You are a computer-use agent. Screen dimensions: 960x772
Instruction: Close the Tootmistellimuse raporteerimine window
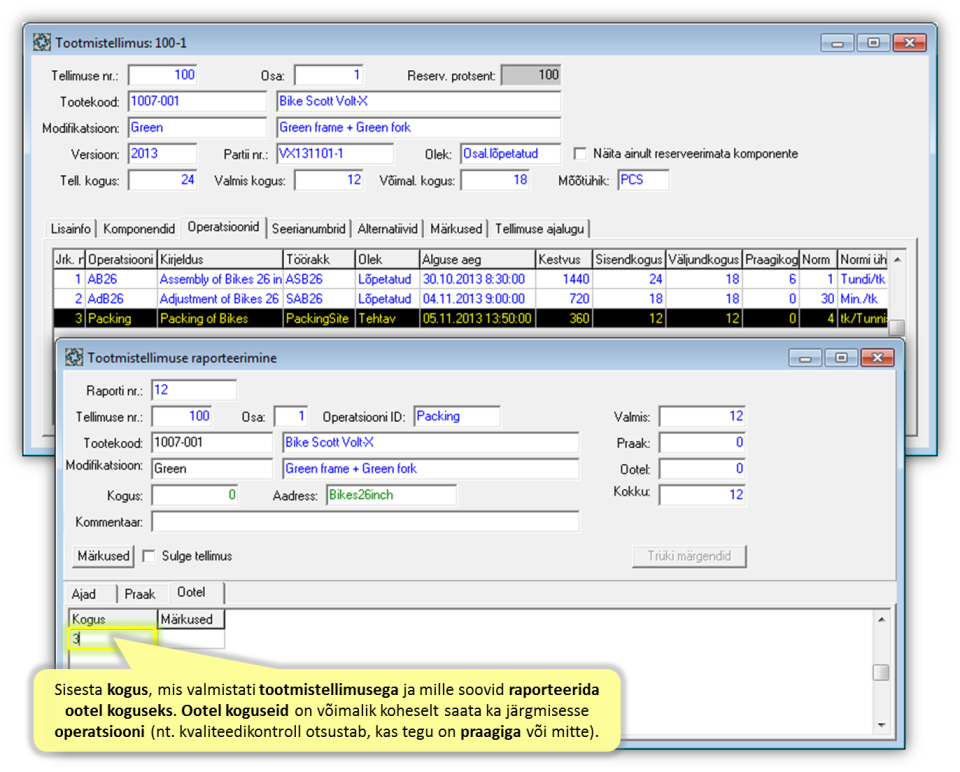pyautogui.click(x=877, y=358)
